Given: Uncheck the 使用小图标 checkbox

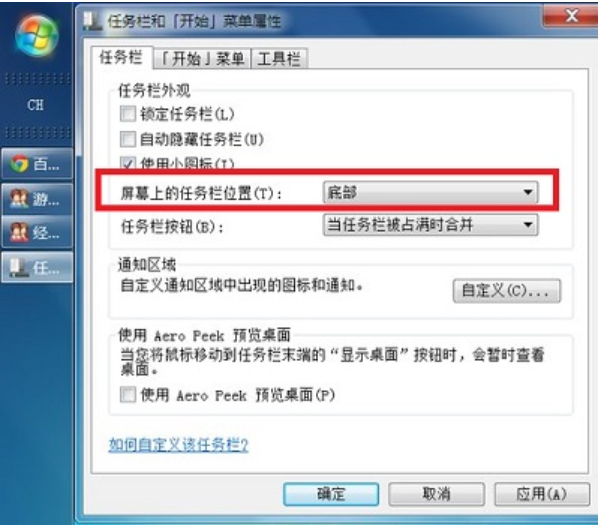Looking at the screenshot, I should point(128,163).
